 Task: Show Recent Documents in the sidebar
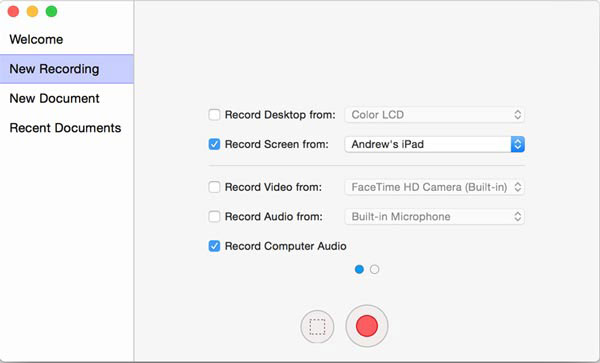coord(67,128)
